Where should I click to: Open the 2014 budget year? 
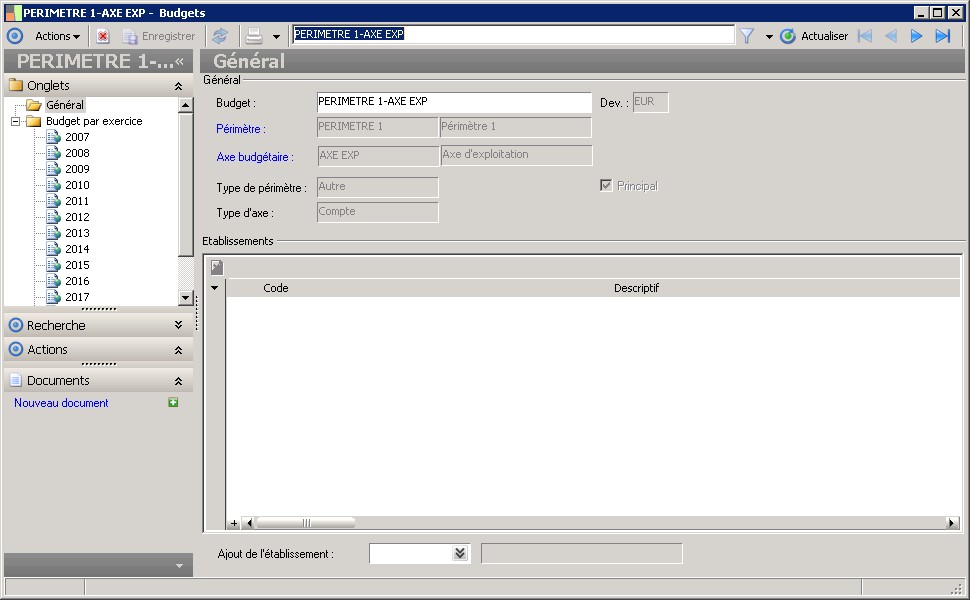coord(77,249)
